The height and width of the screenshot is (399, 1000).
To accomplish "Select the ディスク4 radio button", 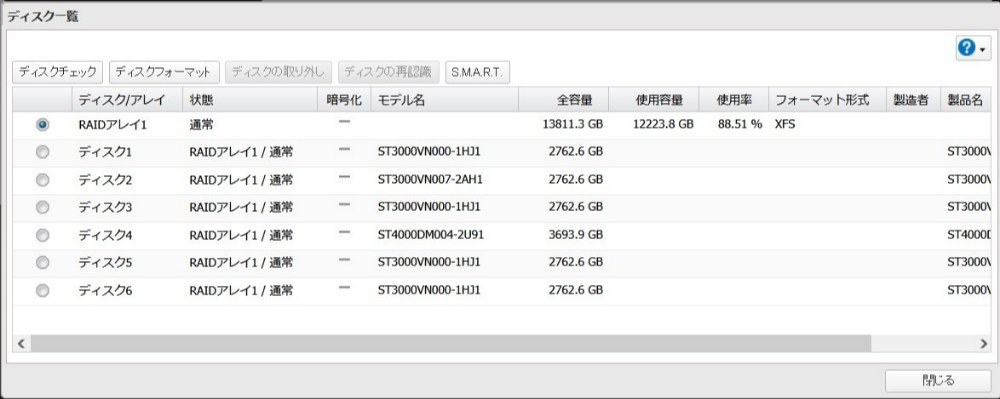I will tap(42, 235).
